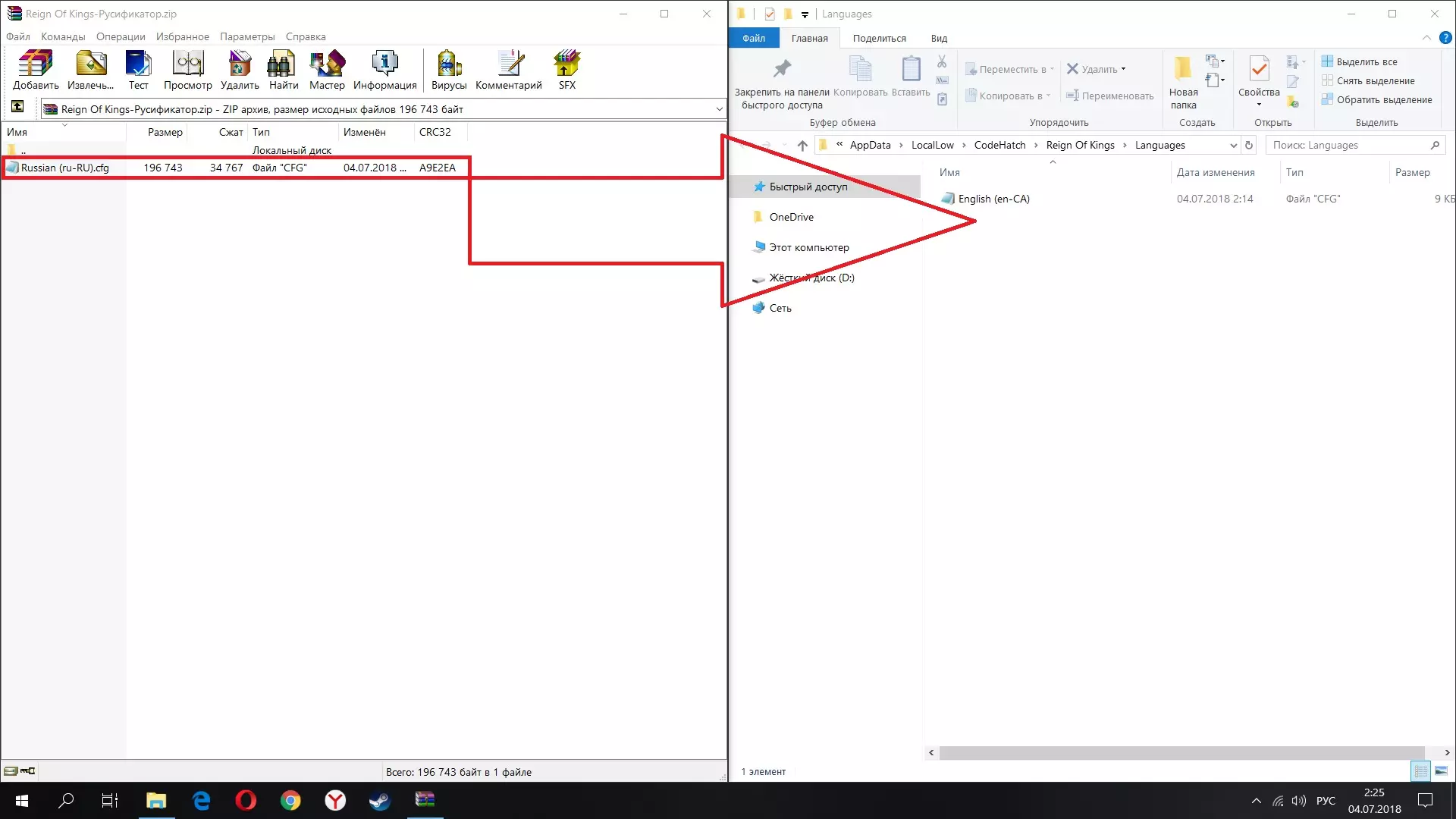Select Russian (ru-RU).cfg file in archive
This screenshot has width=1456, height=819.
64,168
